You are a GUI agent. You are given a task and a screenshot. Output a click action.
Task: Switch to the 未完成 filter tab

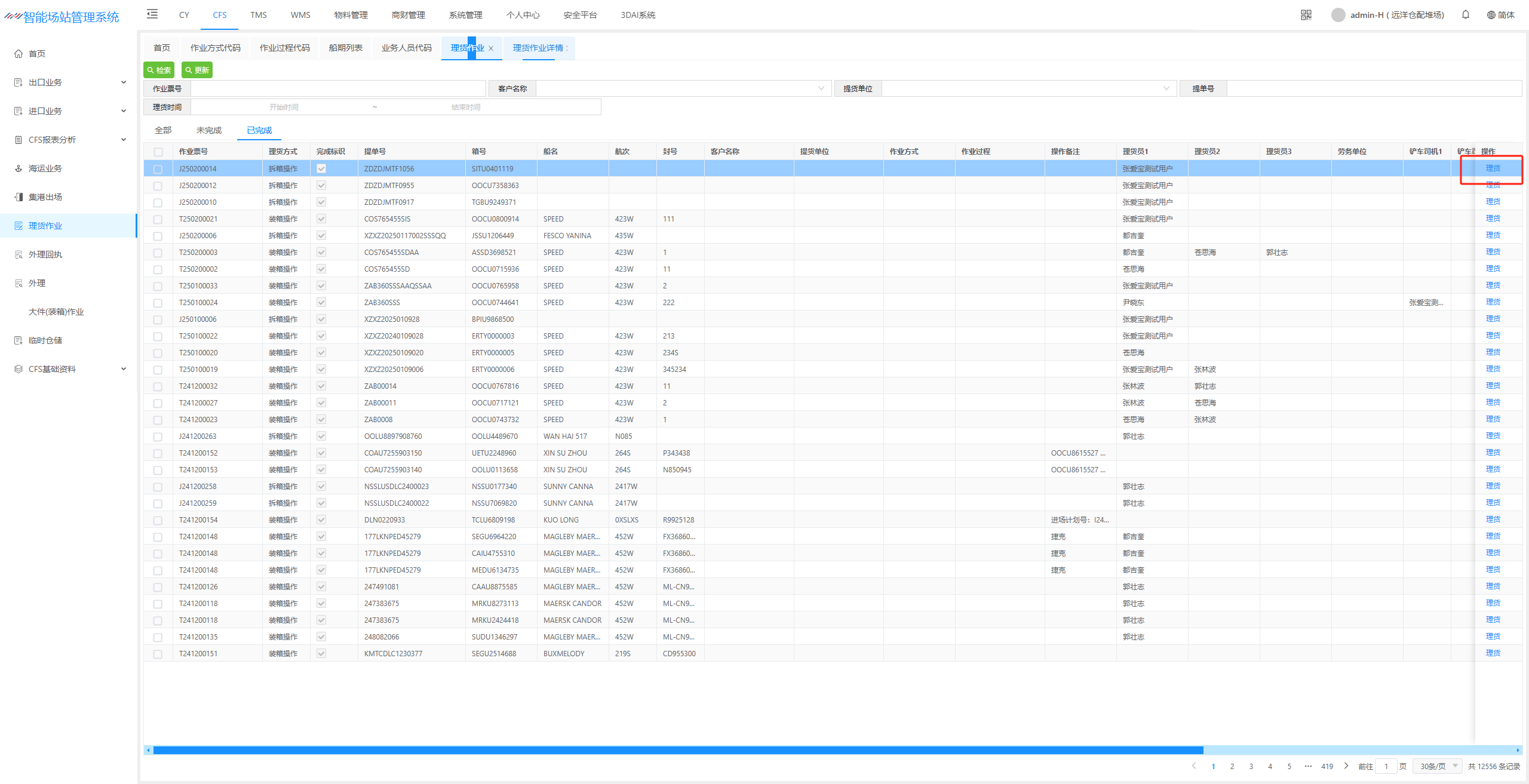[208, 130]
